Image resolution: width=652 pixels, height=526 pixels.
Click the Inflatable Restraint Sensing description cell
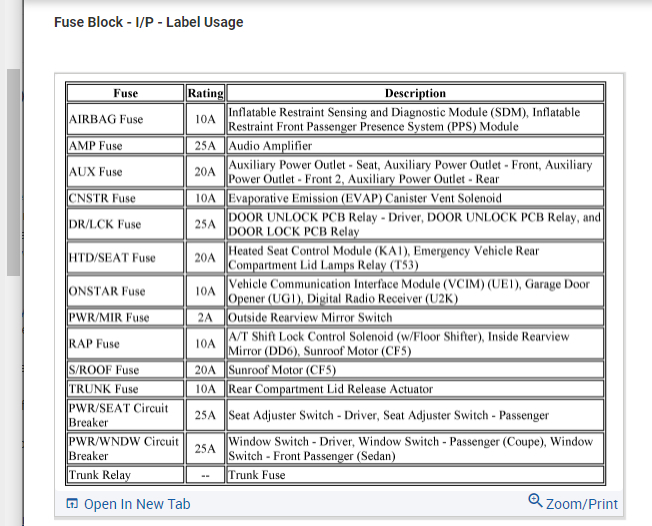pos(415,119)
